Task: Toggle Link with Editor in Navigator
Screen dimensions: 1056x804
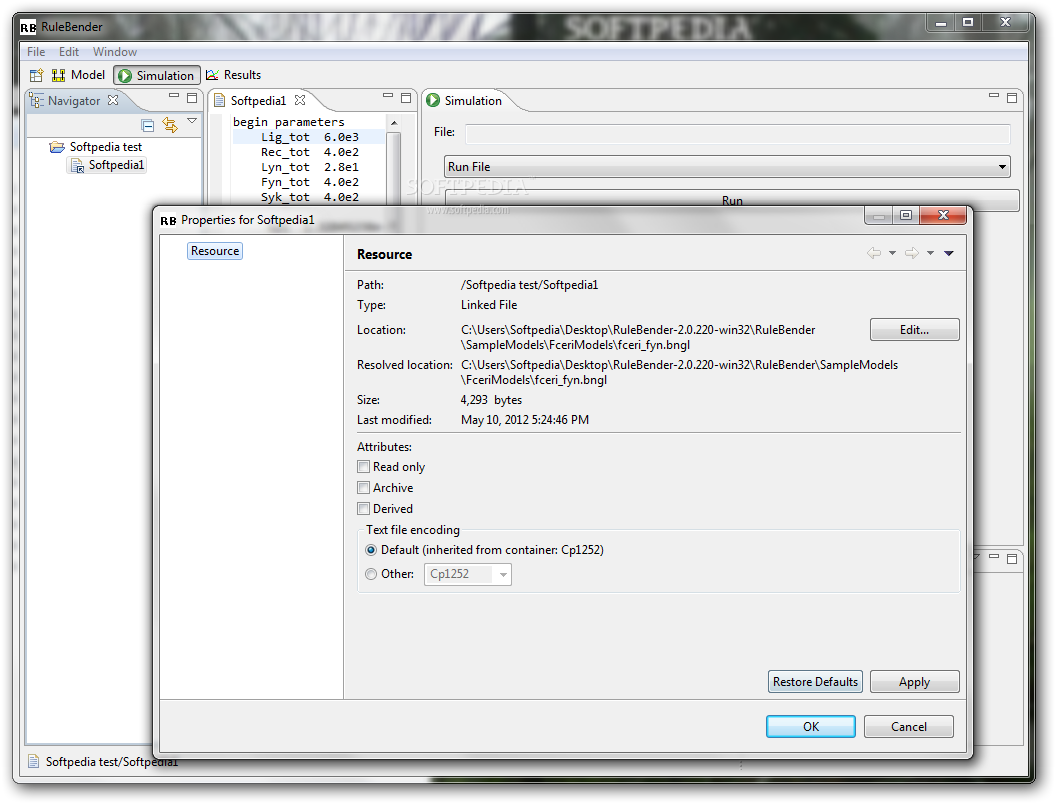Action: [170, 125]
